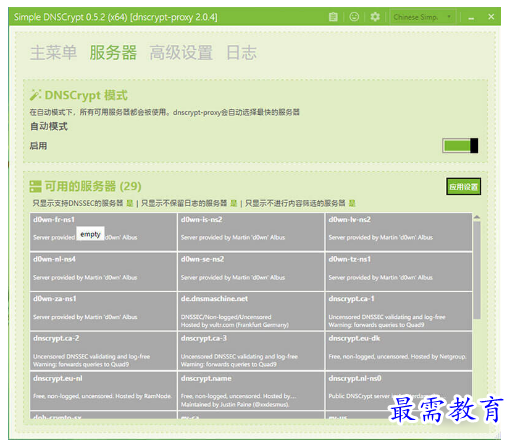Select the dnscrypt.eu-dk server tile
The width and height of the screenshot is (512, 441).
pyautogui.click(x=399, y=351)
